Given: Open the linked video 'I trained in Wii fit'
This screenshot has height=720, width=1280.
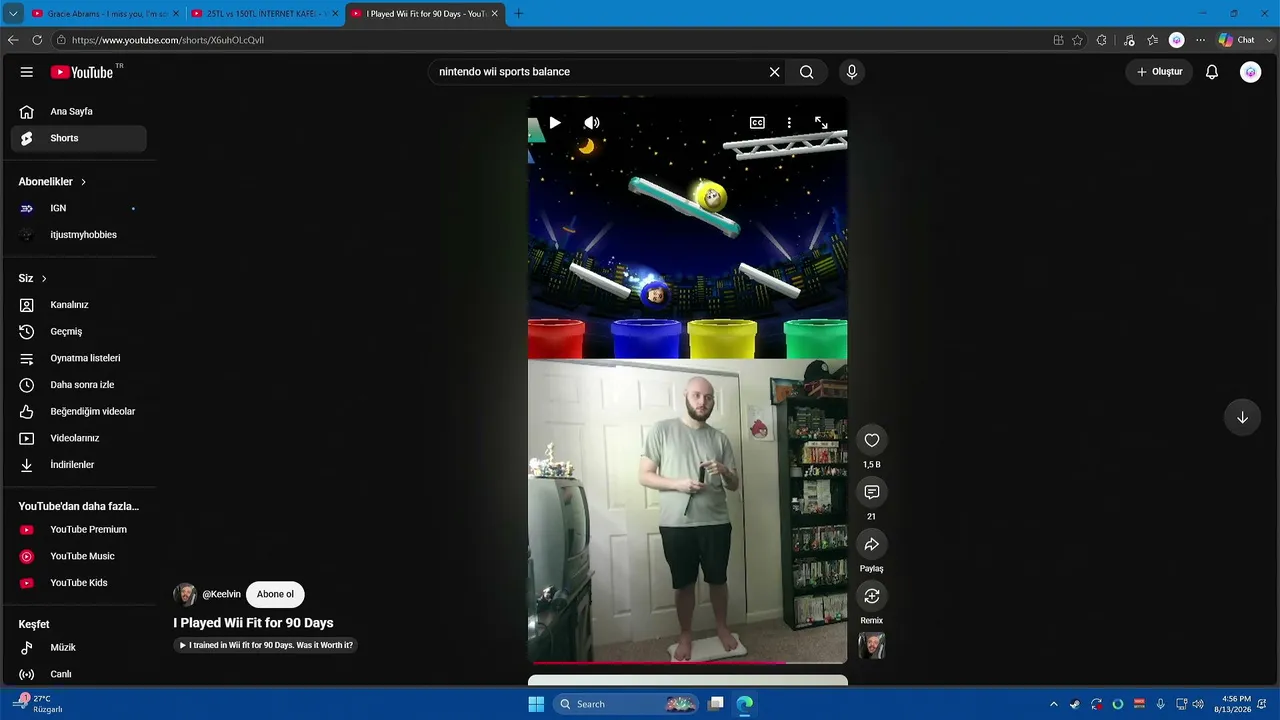Looking at the screenshot, I should click(x=265, y=645).
